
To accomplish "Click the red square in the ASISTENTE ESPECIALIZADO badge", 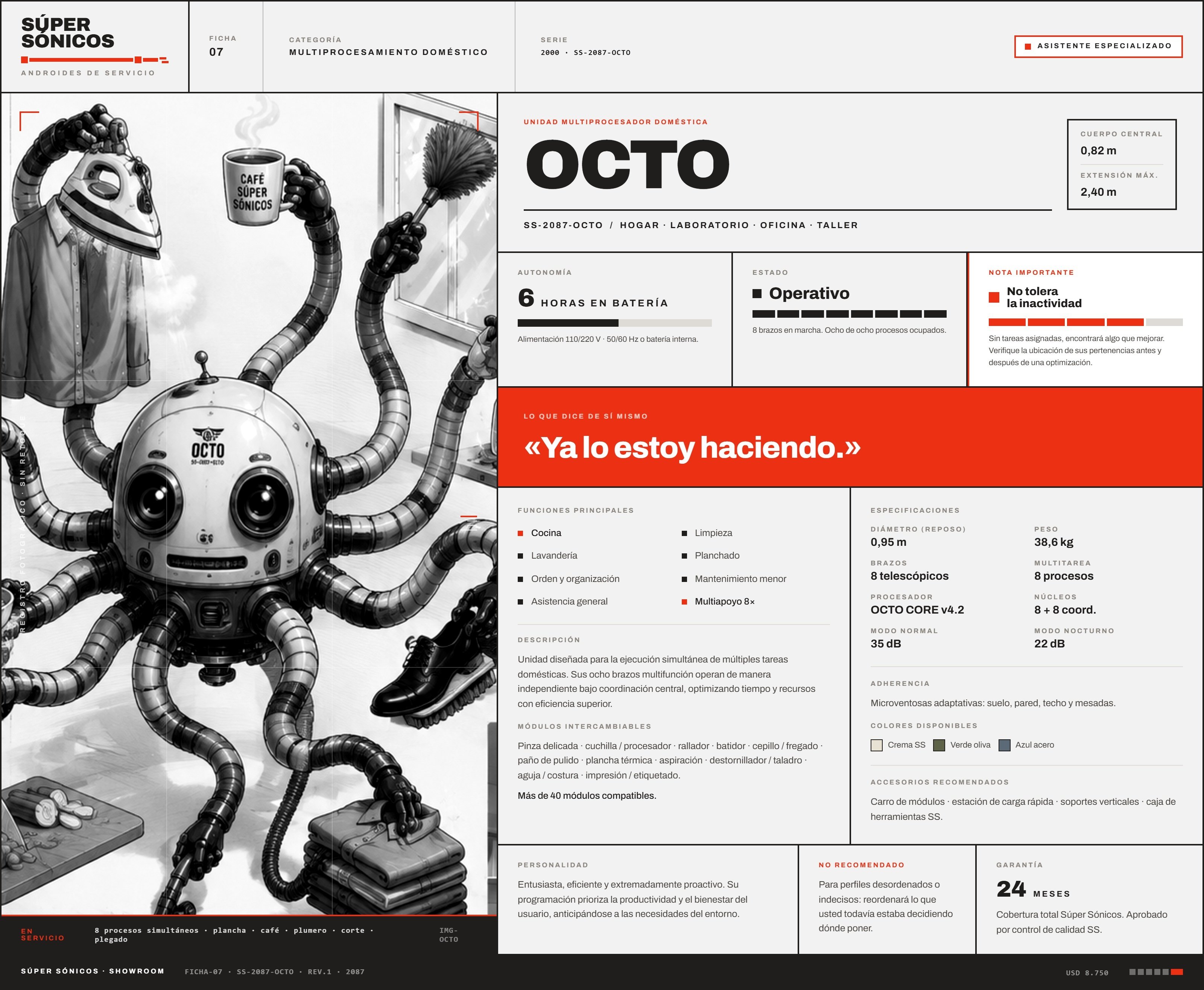I will click(x=1028, y=47).
